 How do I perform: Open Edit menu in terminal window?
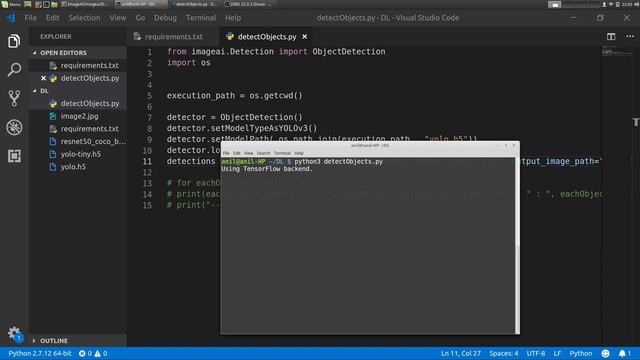coord(237,153)
